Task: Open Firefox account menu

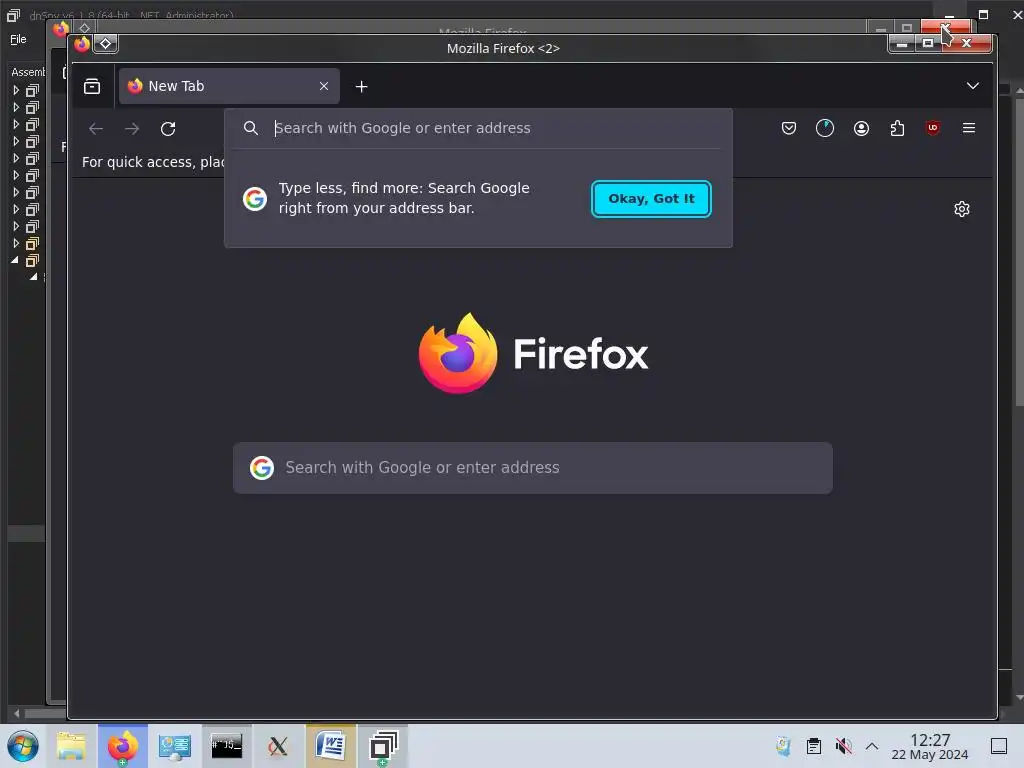Action: pos(861,128)
